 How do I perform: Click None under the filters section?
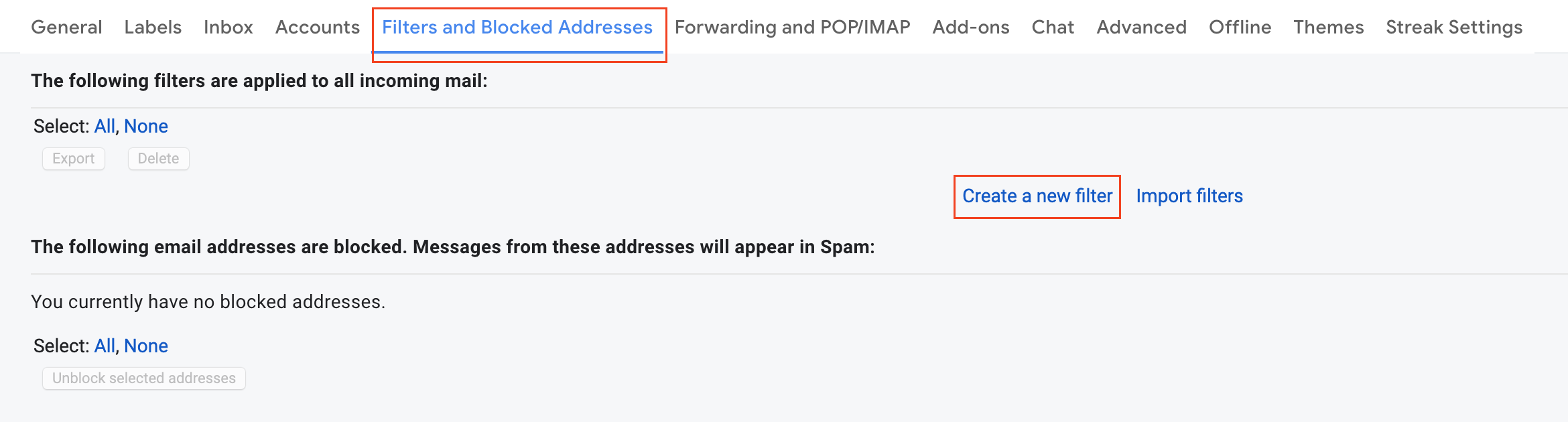(146, 126)
